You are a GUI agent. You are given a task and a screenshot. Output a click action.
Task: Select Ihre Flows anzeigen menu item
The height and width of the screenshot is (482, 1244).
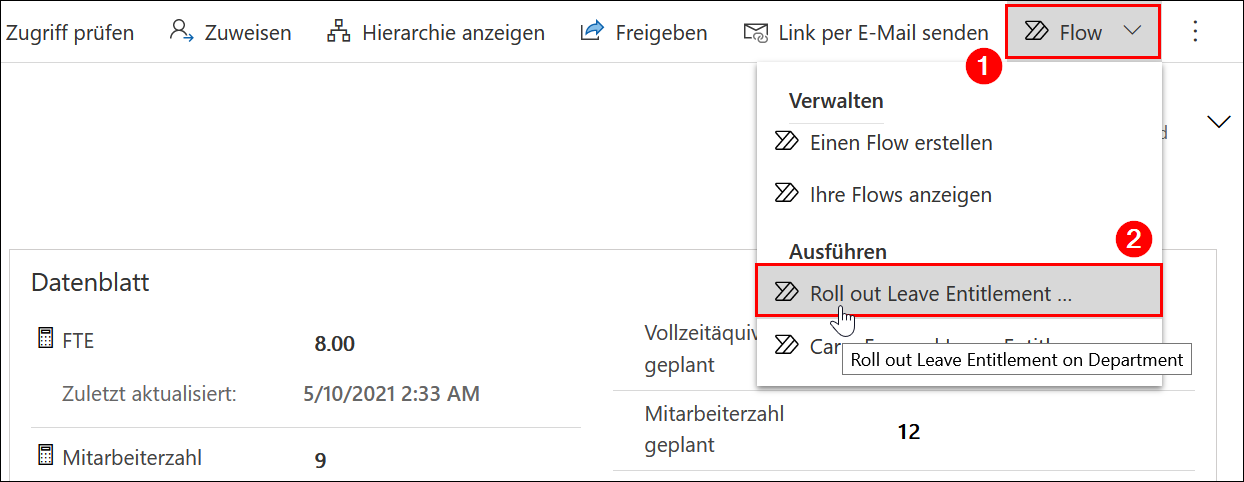point(900,194)
